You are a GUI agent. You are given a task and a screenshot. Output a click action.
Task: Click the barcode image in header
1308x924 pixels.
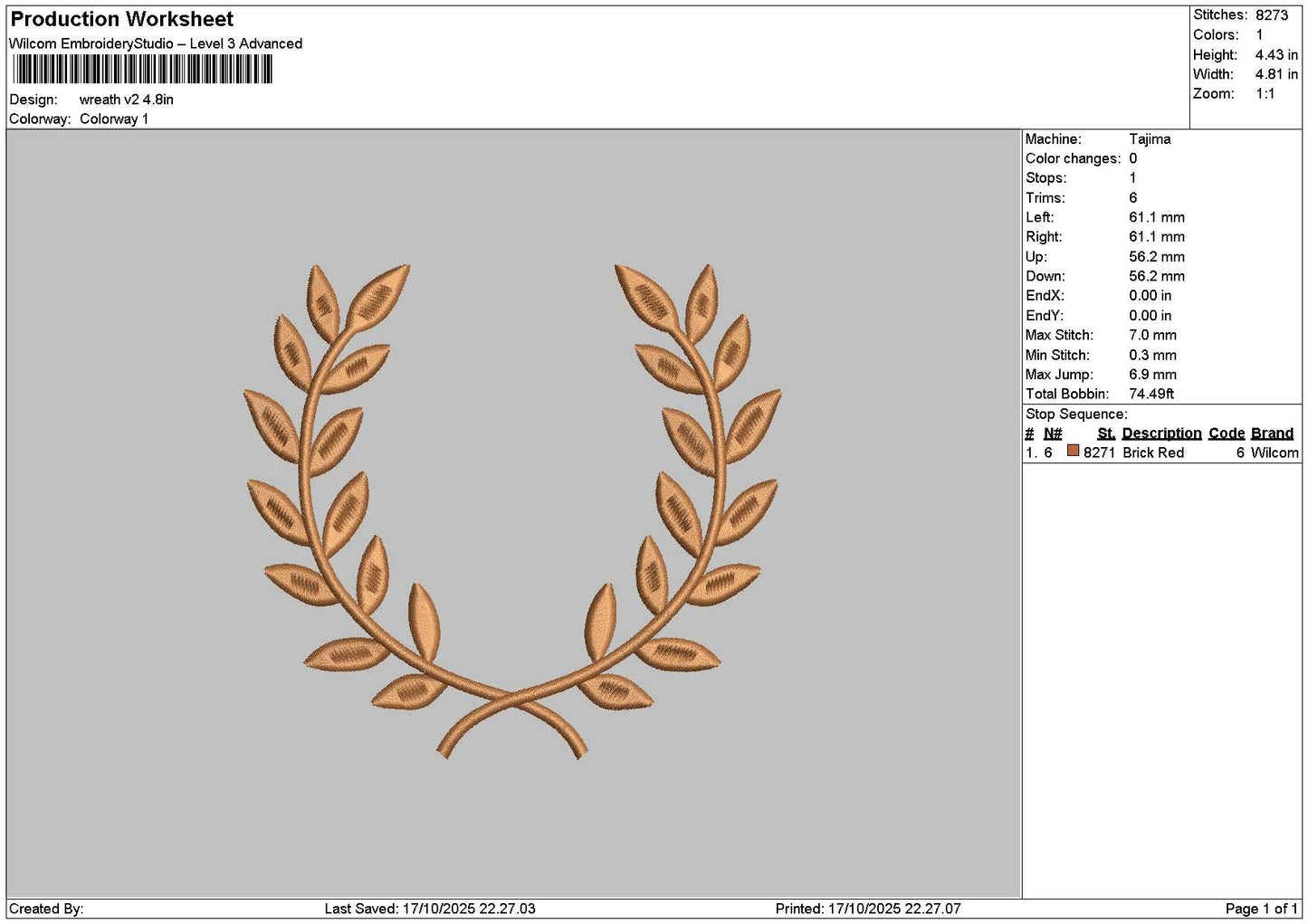click(x=142, y=70)
